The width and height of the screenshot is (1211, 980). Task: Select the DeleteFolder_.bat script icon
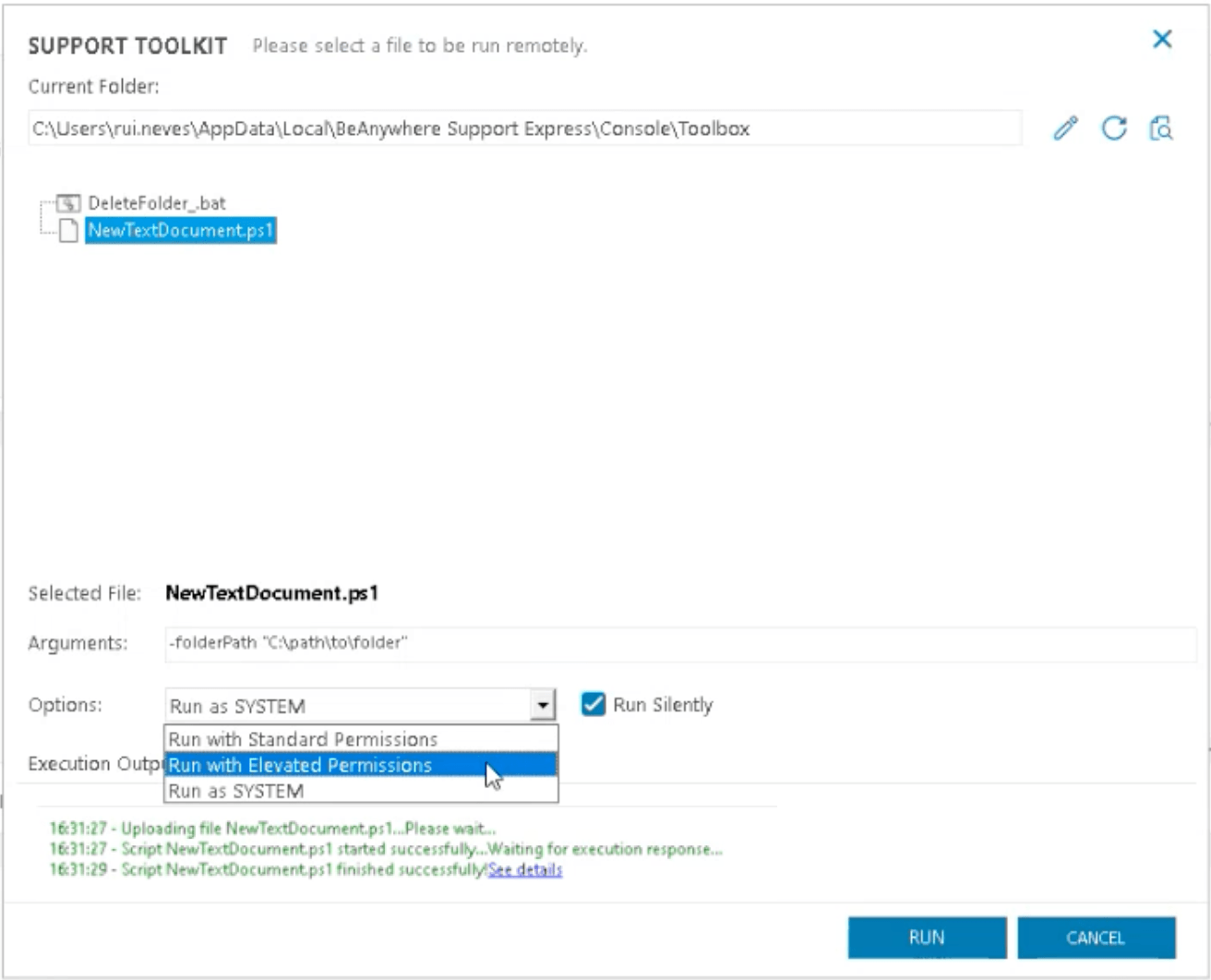(x=67, y=203)
